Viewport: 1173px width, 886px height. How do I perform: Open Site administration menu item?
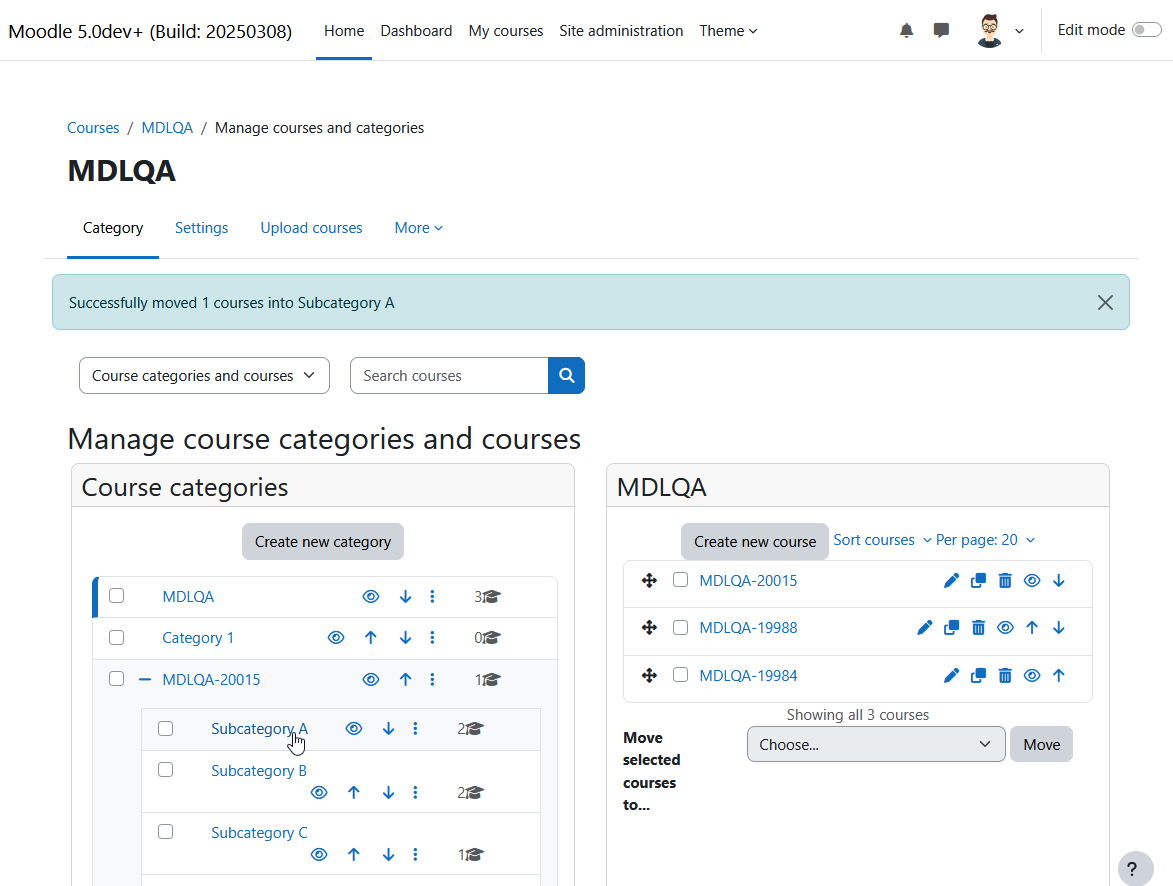coord(621,31)
